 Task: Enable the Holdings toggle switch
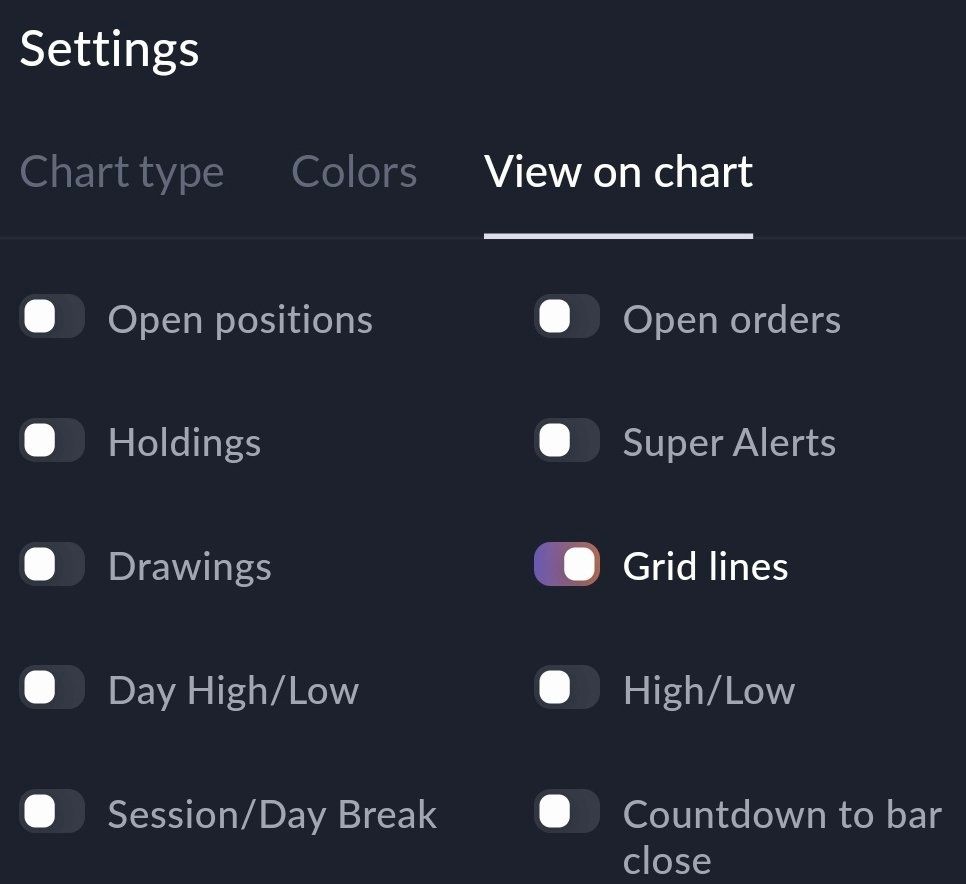[52, 441]
